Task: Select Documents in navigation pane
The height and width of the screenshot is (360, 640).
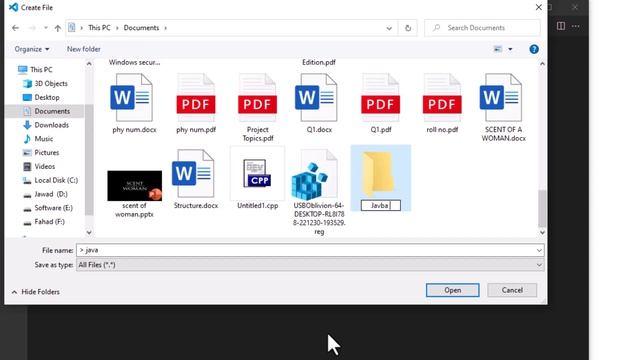Action: click(x=46, y=111)
